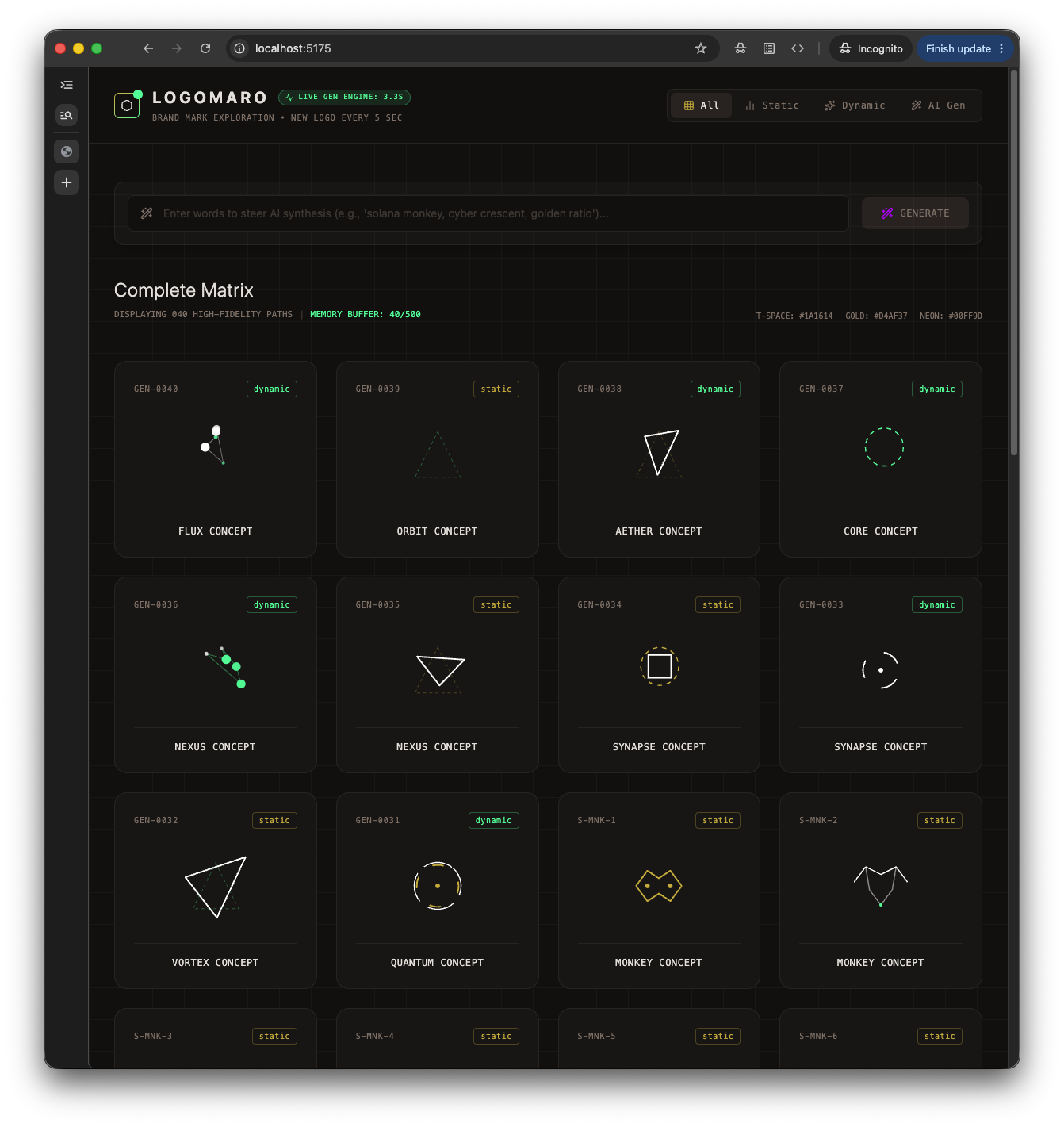The width and height of the screenshot is (1064, 1127).
Task: Add new item with sidebar plus icon
Action: pos(67,182)
